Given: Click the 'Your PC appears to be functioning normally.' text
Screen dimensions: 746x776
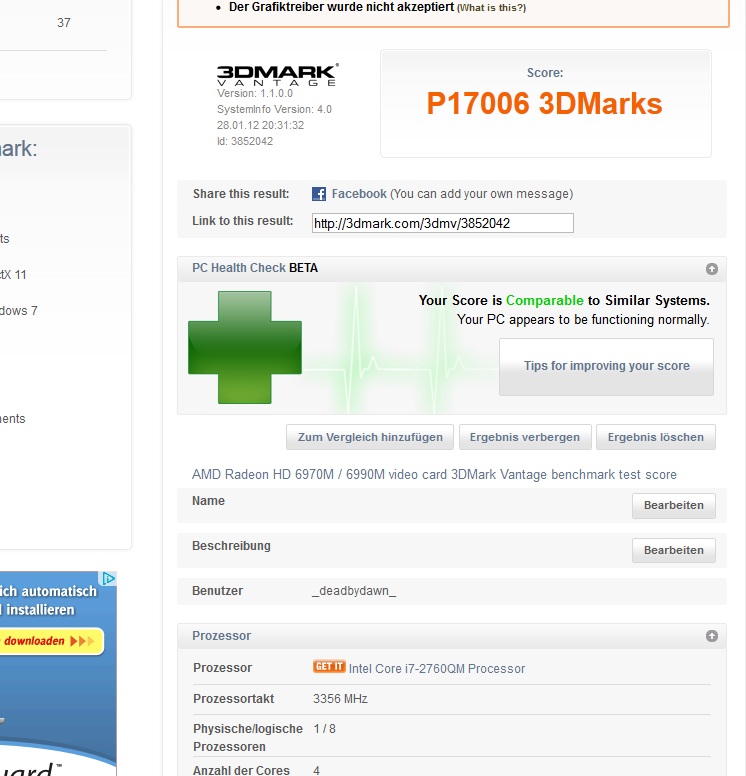Looking at the screenshot, I should [583, 320].
